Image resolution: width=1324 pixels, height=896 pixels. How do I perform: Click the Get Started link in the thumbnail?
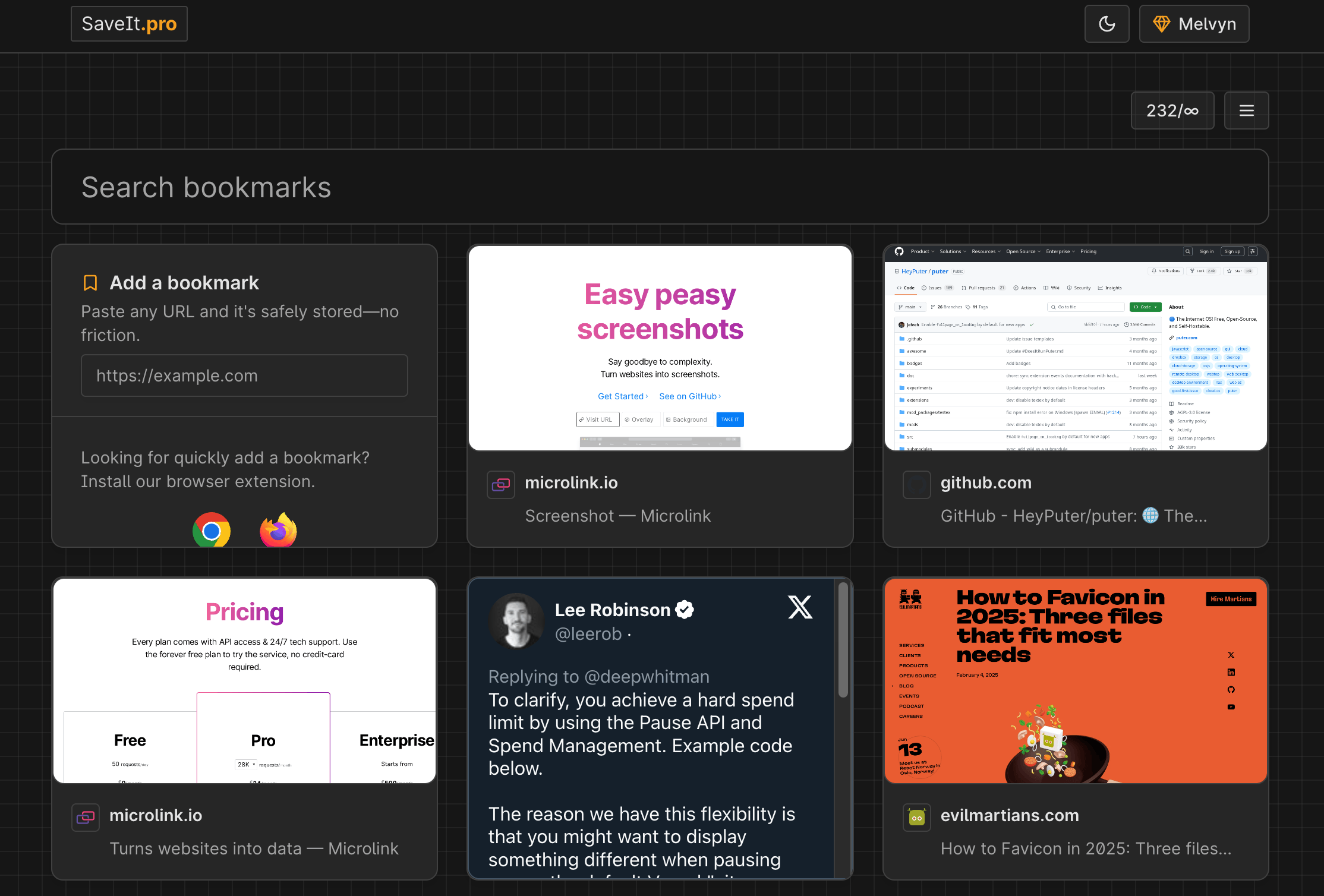(x=623, y=396)
